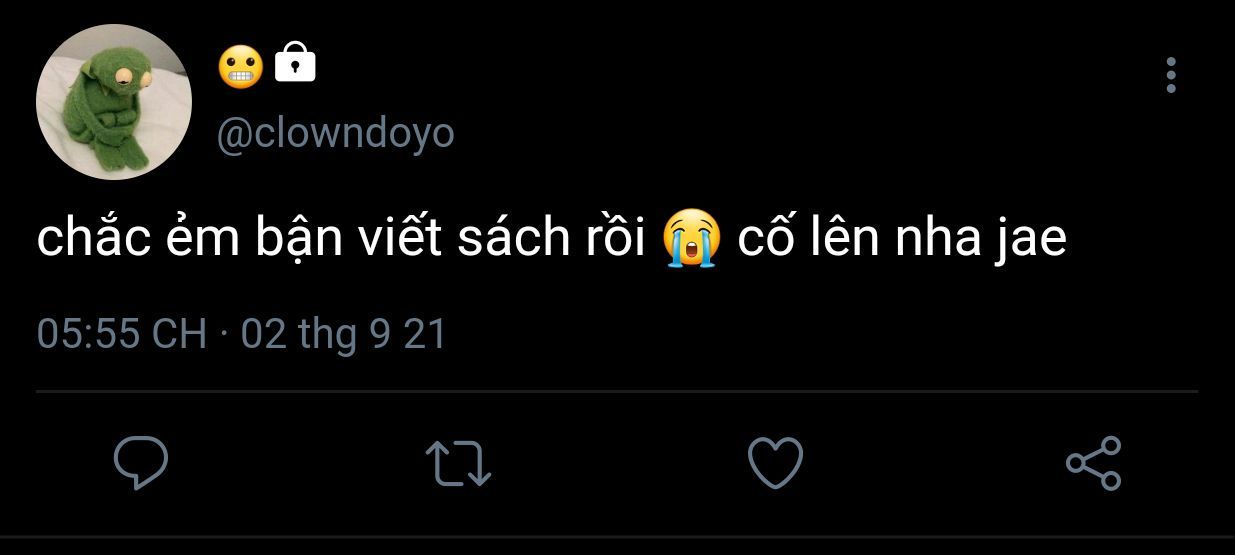
Task: Tap the crying emoji in the tweet
Action: 691,240
